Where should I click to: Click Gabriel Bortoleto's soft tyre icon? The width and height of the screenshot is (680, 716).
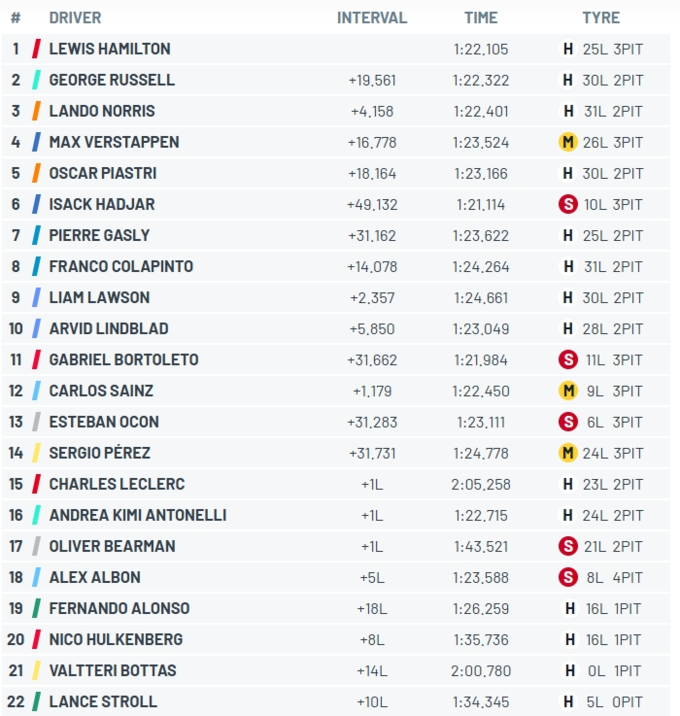[568, 359]
